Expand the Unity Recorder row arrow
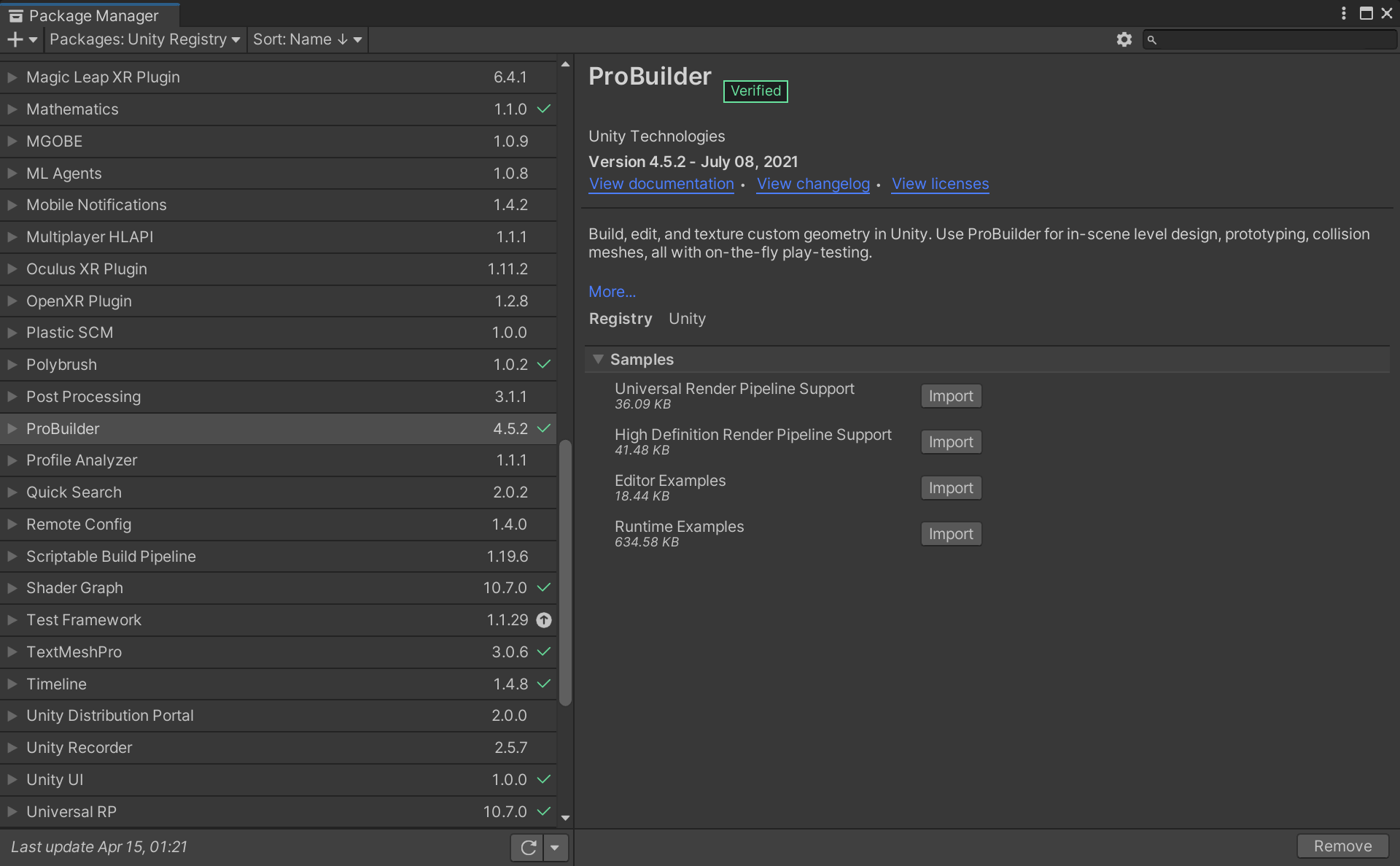The image size is (1400, 866). point(12,747)
